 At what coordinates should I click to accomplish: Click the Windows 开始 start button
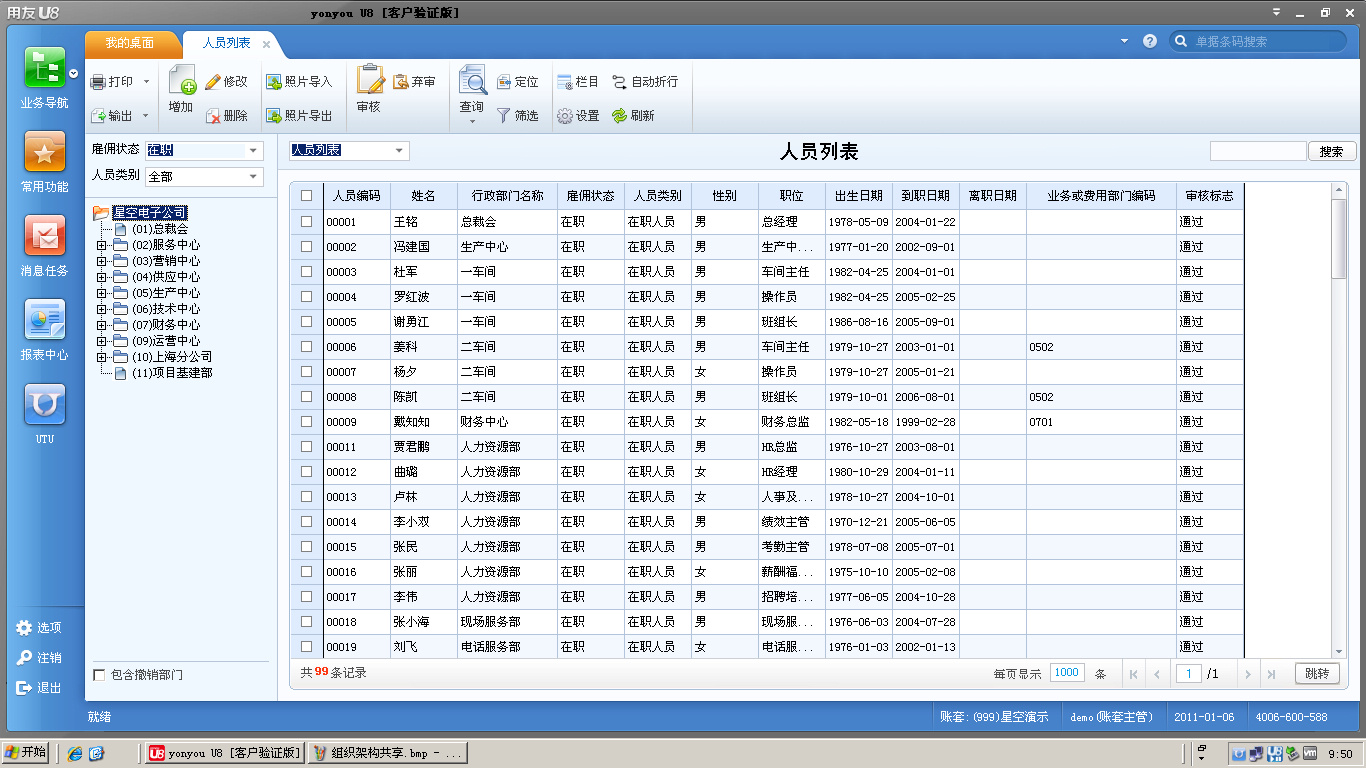tap(25, 753)
